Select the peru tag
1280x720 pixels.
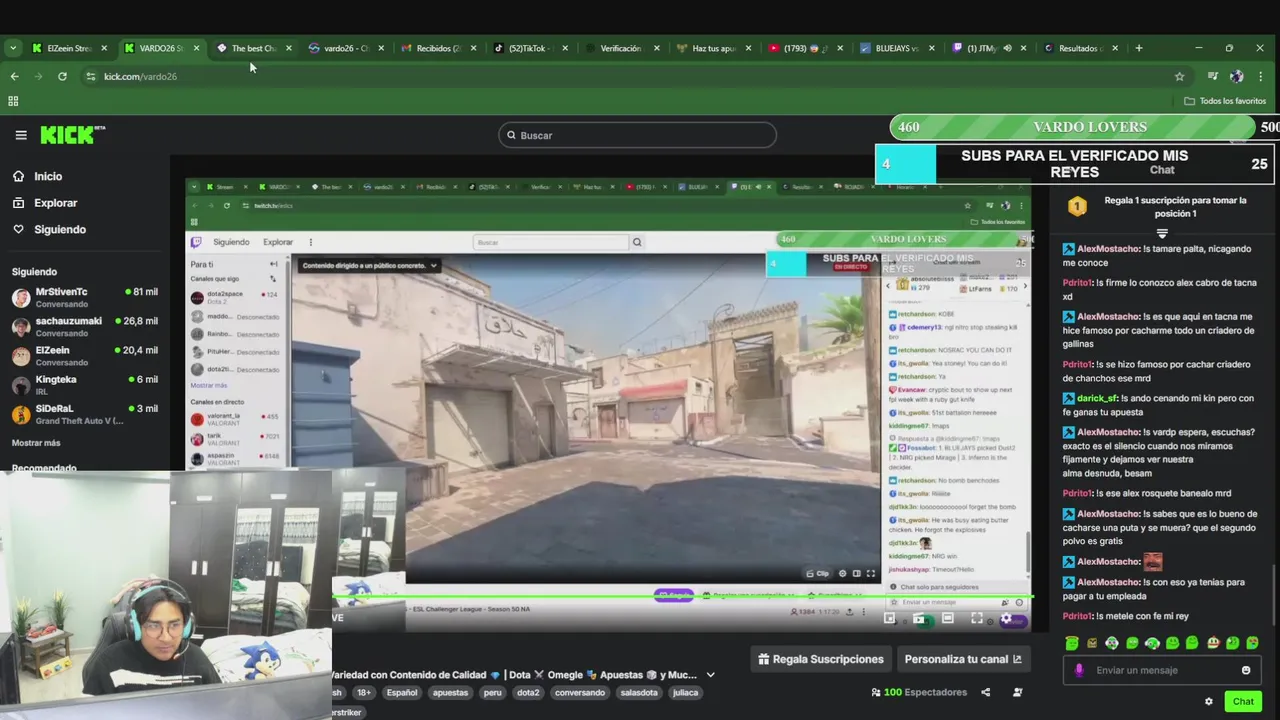tap(492, 692)
